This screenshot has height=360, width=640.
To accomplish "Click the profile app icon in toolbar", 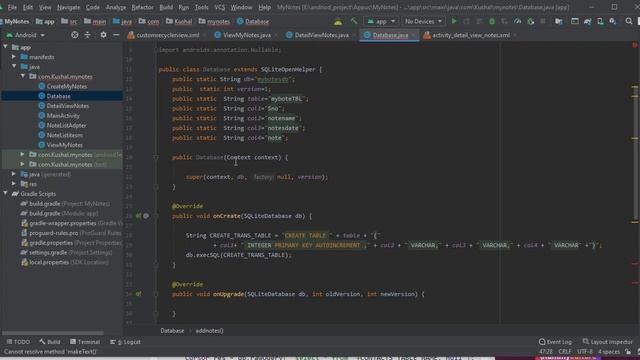I will coord(518,21).
